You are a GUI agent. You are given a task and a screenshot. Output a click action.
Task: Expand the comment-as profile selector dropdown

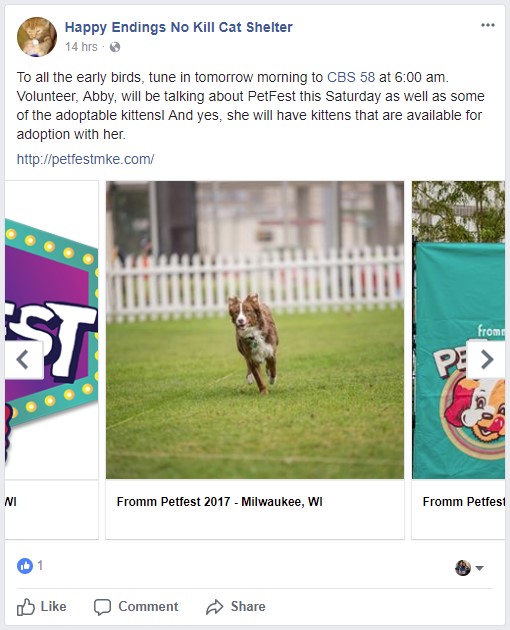[x=479, y=568]
